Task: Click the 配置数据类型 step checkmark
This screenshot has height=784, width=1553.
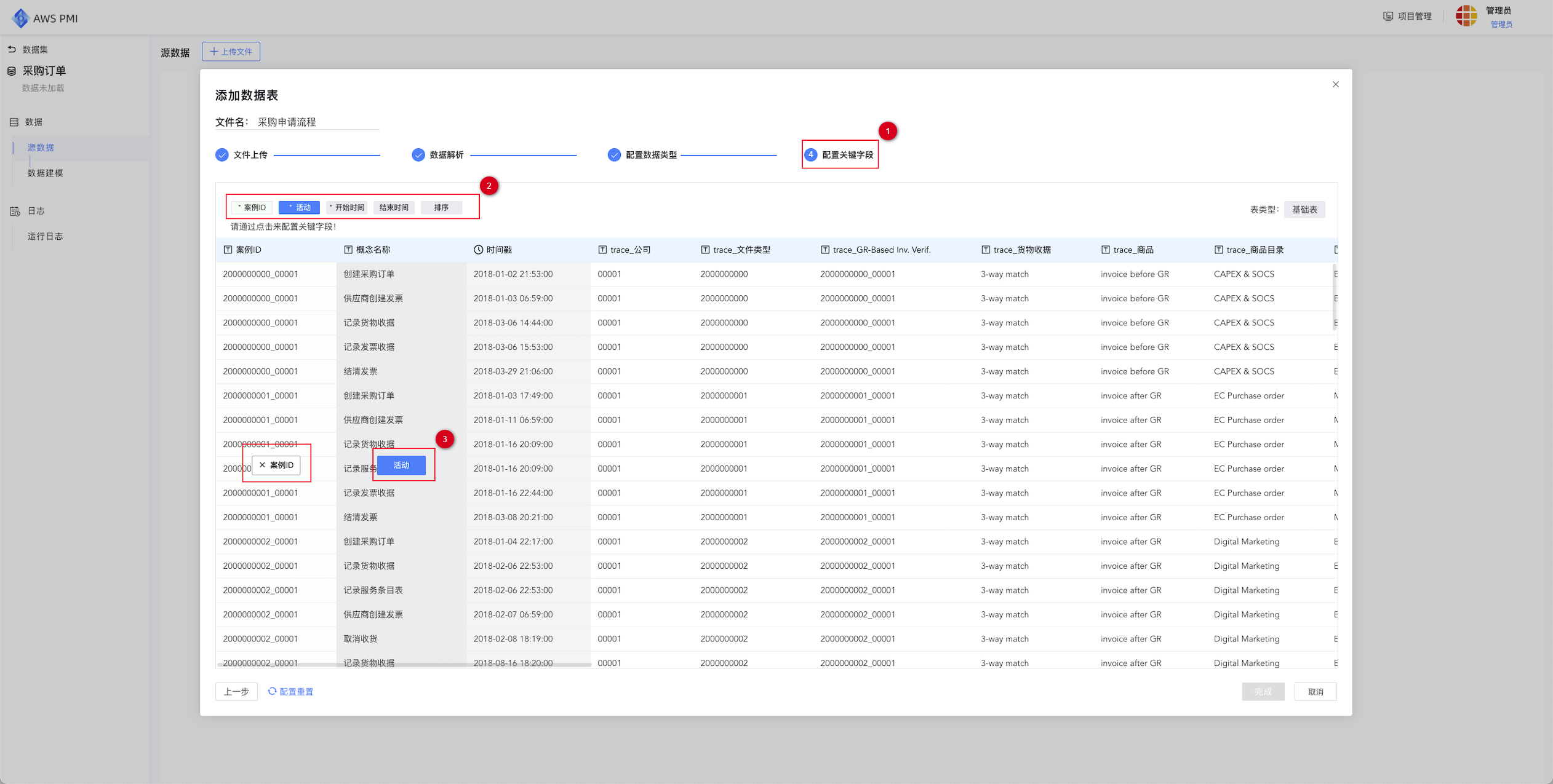Action: [614, 155]
